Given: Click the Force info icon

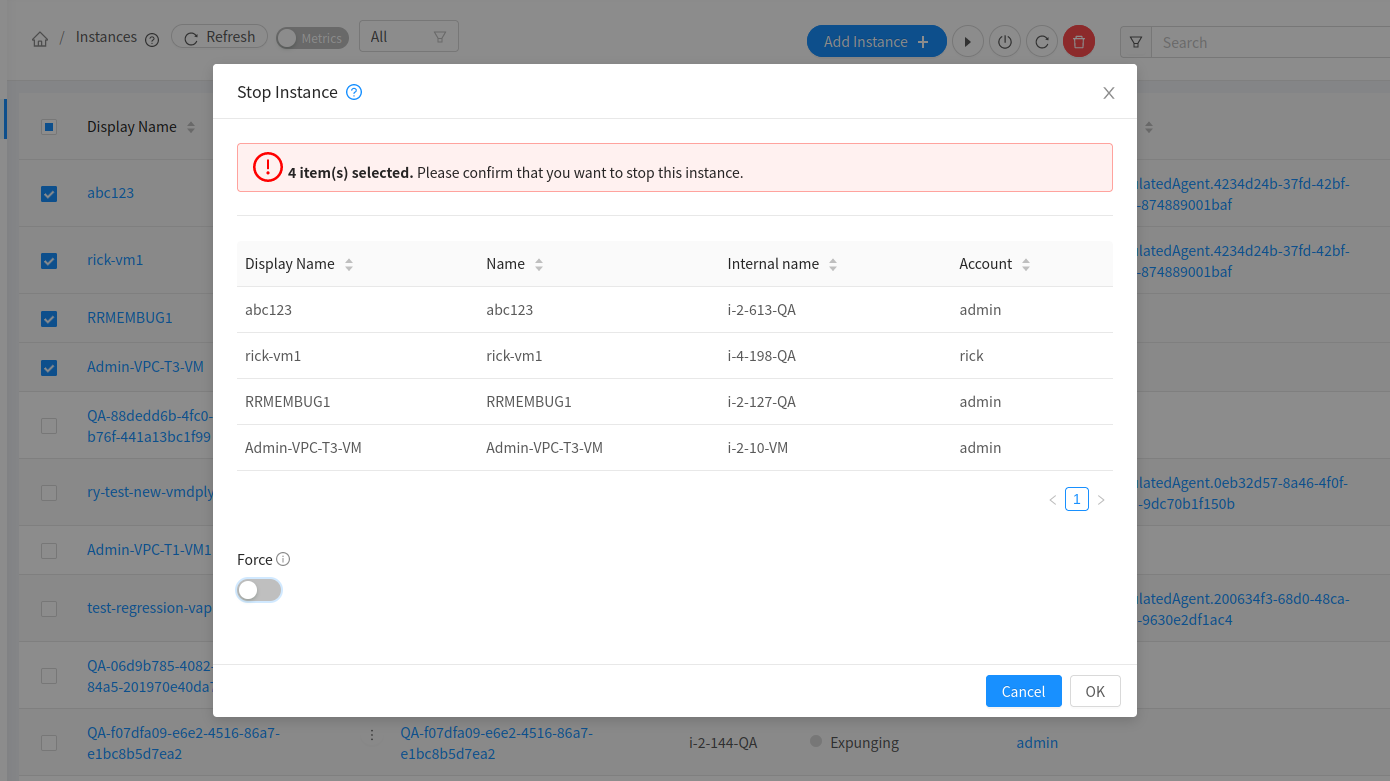Looking at the screenshot, I should [x=283, y=559].
